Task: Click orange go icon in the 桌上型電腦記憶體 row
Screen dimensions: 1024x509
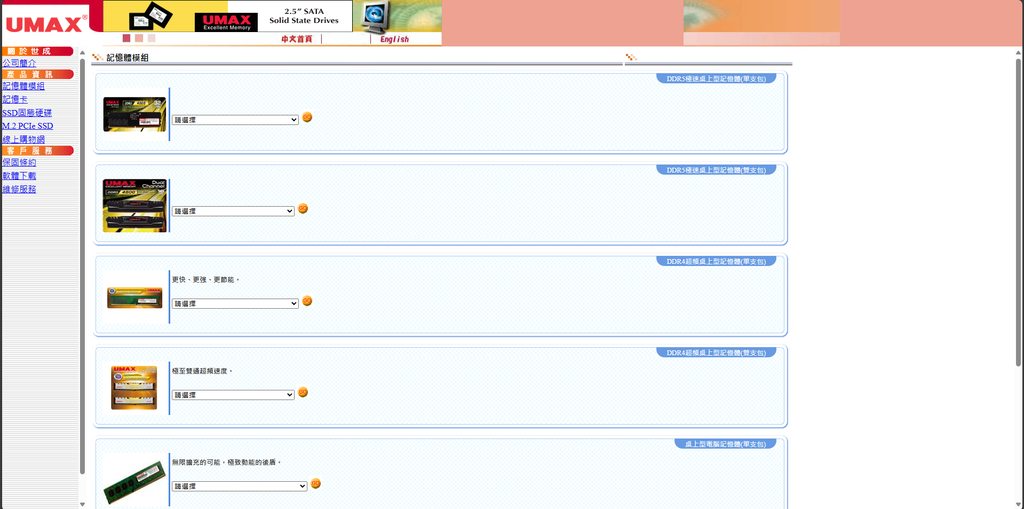Action: (316, 484)
